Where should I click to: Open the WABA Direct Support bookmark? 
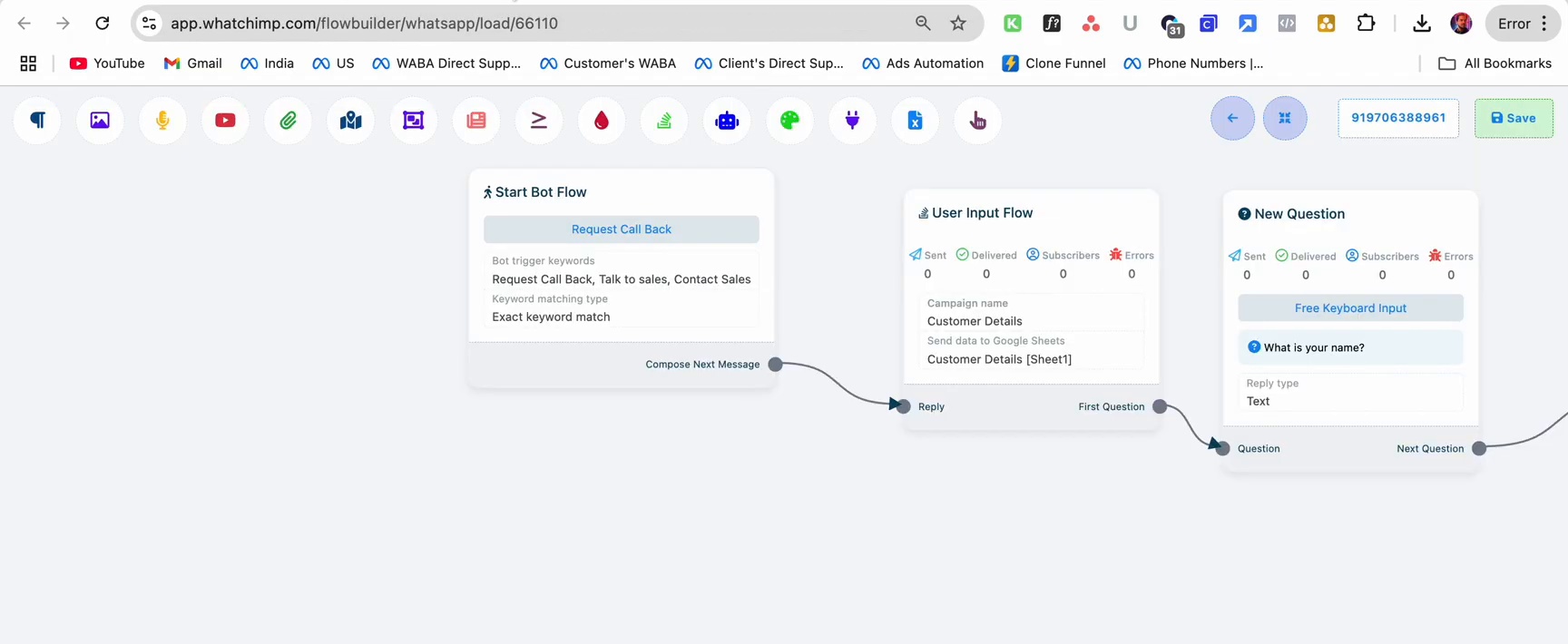446,63
